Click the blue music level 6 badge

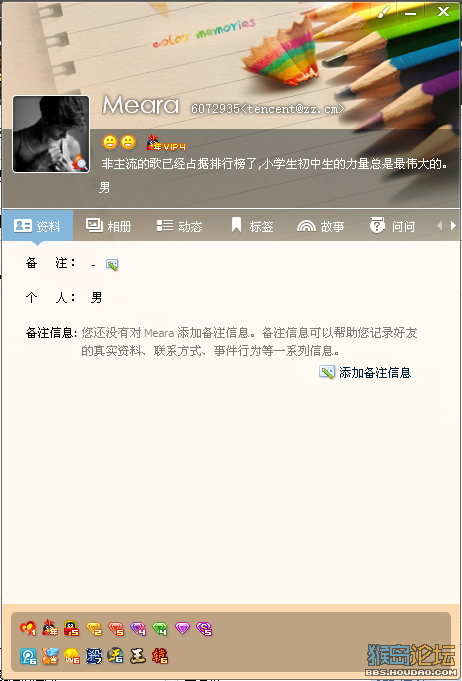pos(28,656)
